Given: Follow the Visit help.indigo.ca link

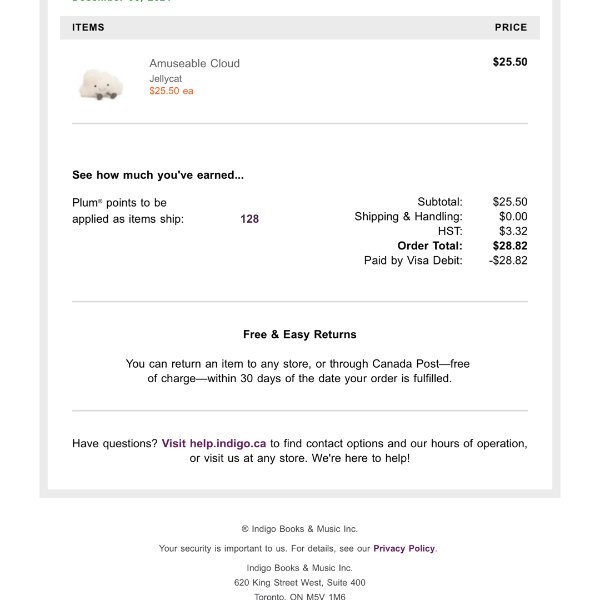Looking at the screenshot, I should (213, 443).
